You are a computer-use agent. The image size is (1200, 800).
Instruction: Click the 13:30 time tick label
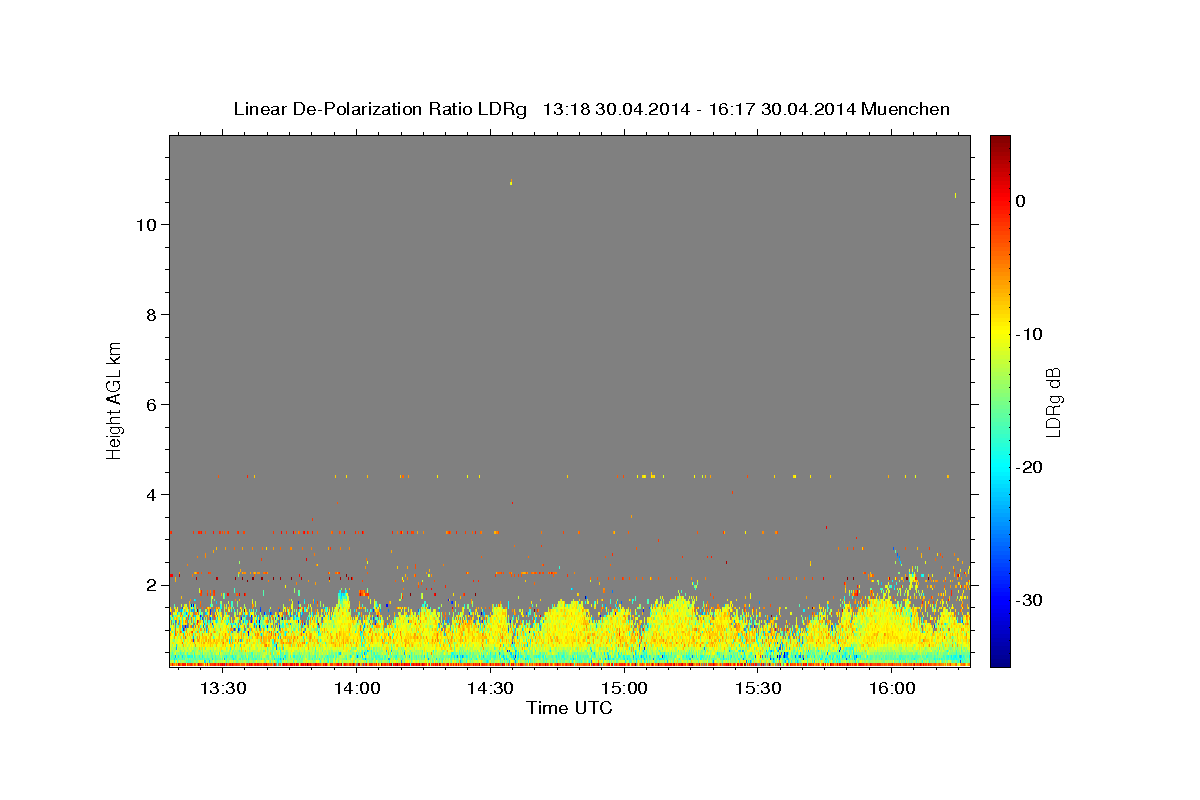click(223, 688)
